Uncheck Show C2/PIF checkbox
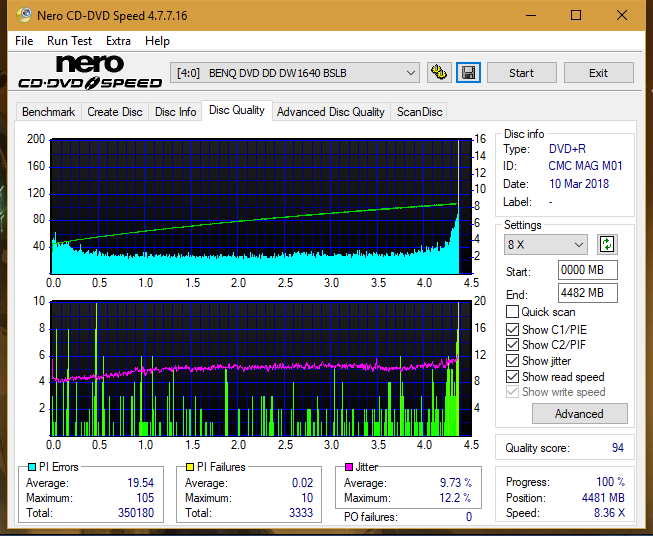Screen dimensions: 653x536 tap(512, 345)
